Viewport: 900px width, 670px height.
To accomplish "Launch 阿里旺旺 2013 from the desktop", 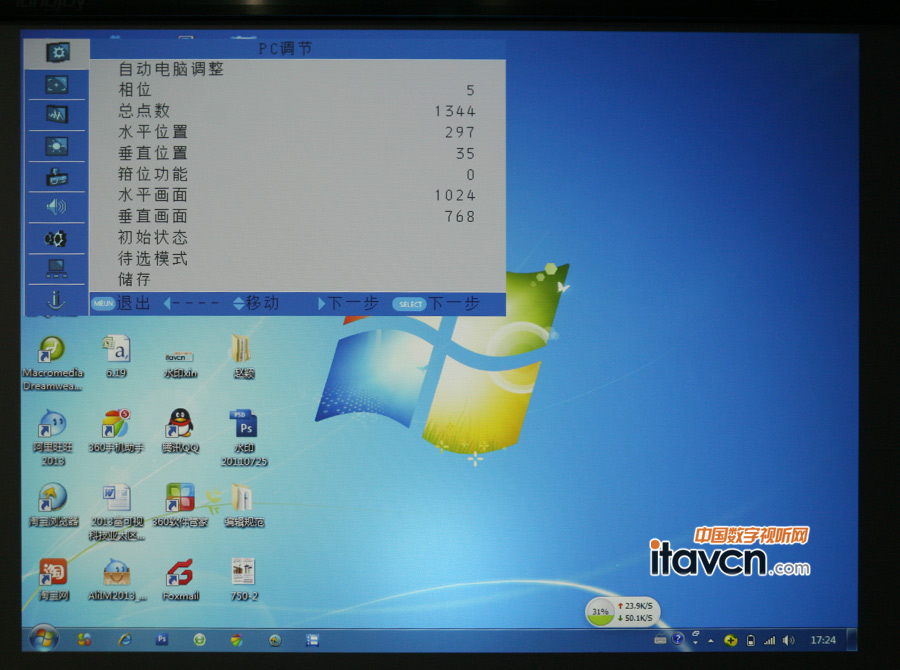I will (53, 437).
